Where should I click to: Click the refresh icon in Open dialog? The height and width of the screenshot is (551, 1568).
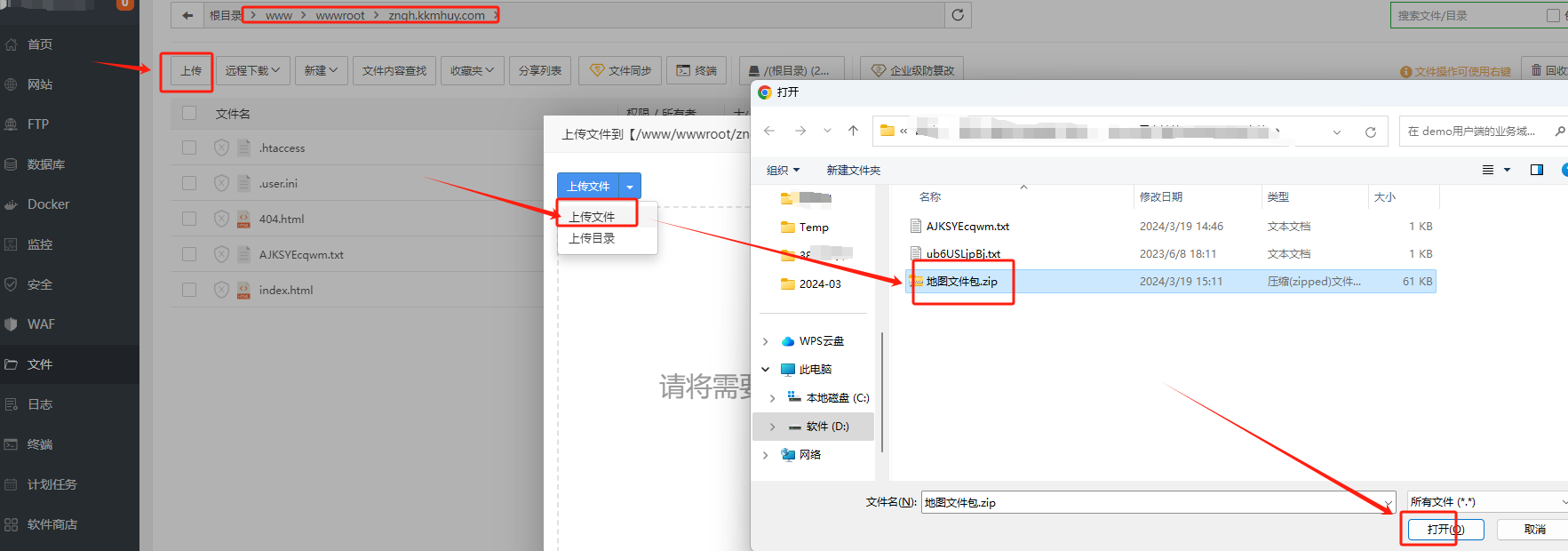[x=1371, y=132]
